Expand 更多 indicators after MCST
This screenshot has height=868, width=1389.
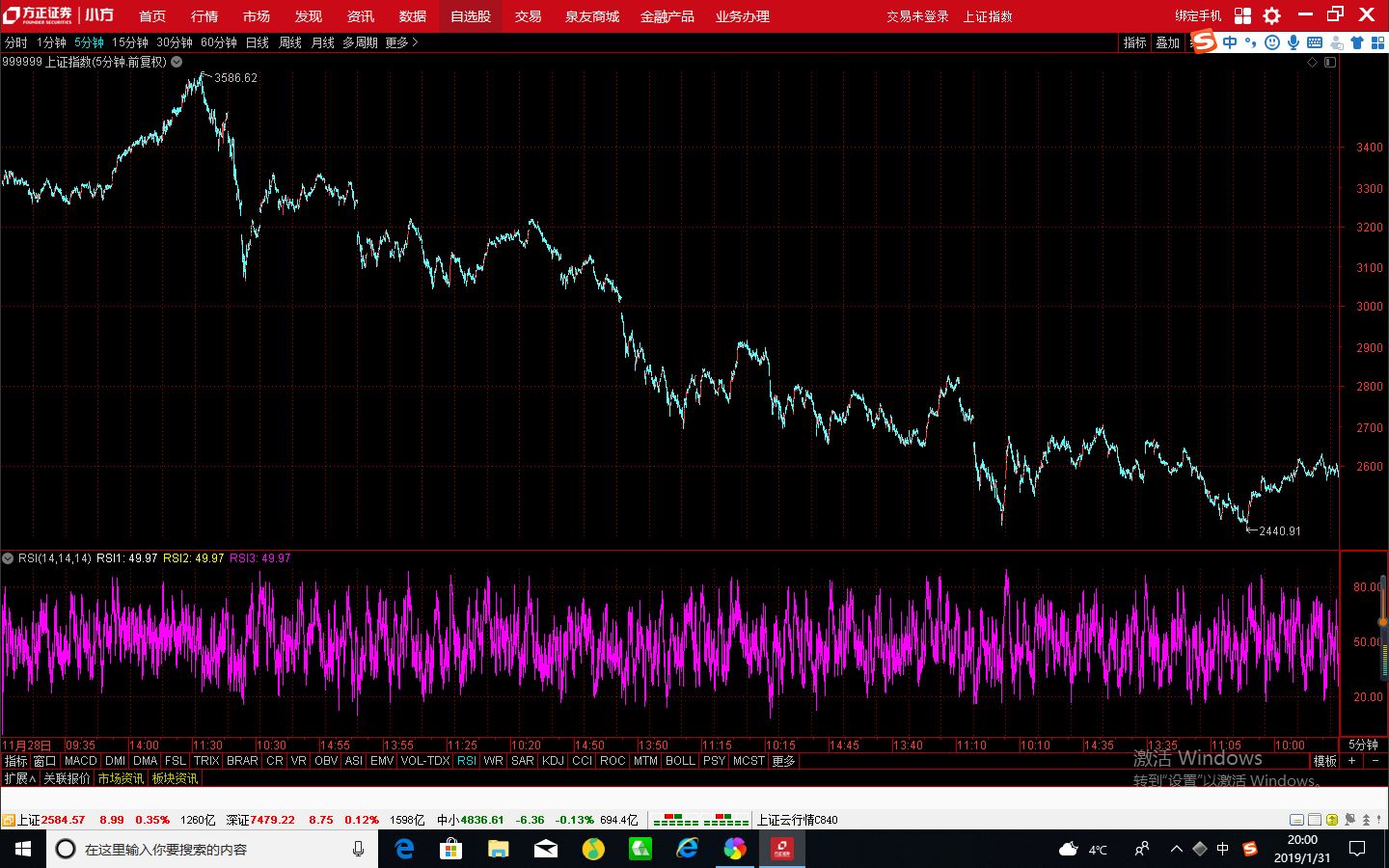(783, 761)
